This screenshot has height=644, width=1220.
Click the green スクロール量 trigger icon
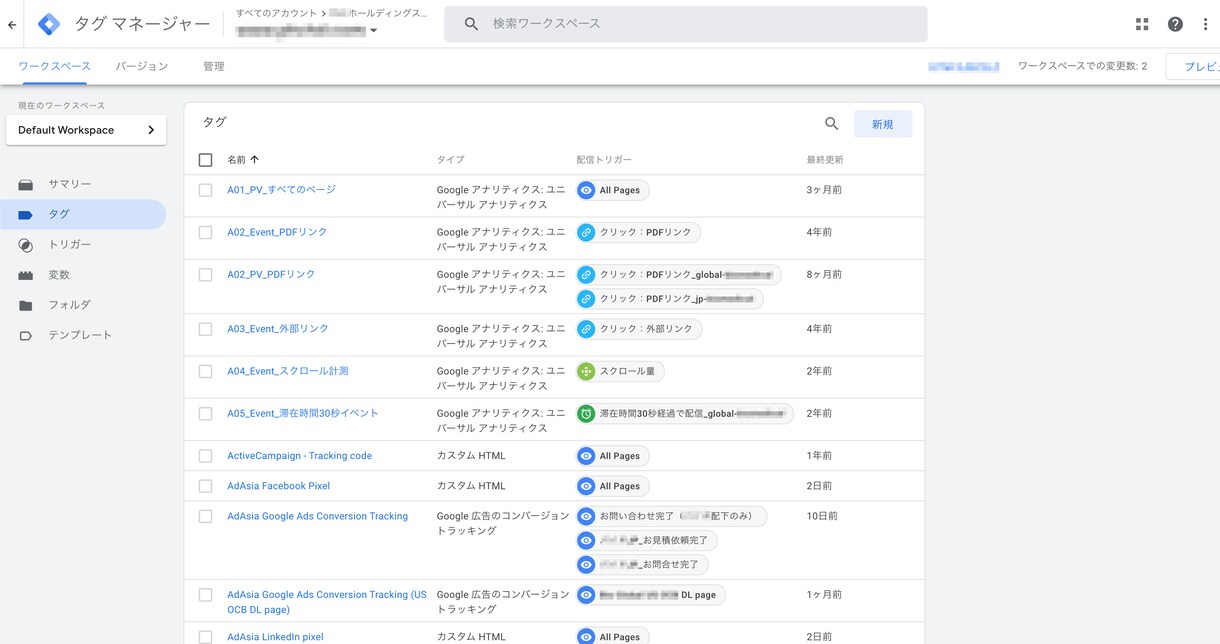coord(586,371)
